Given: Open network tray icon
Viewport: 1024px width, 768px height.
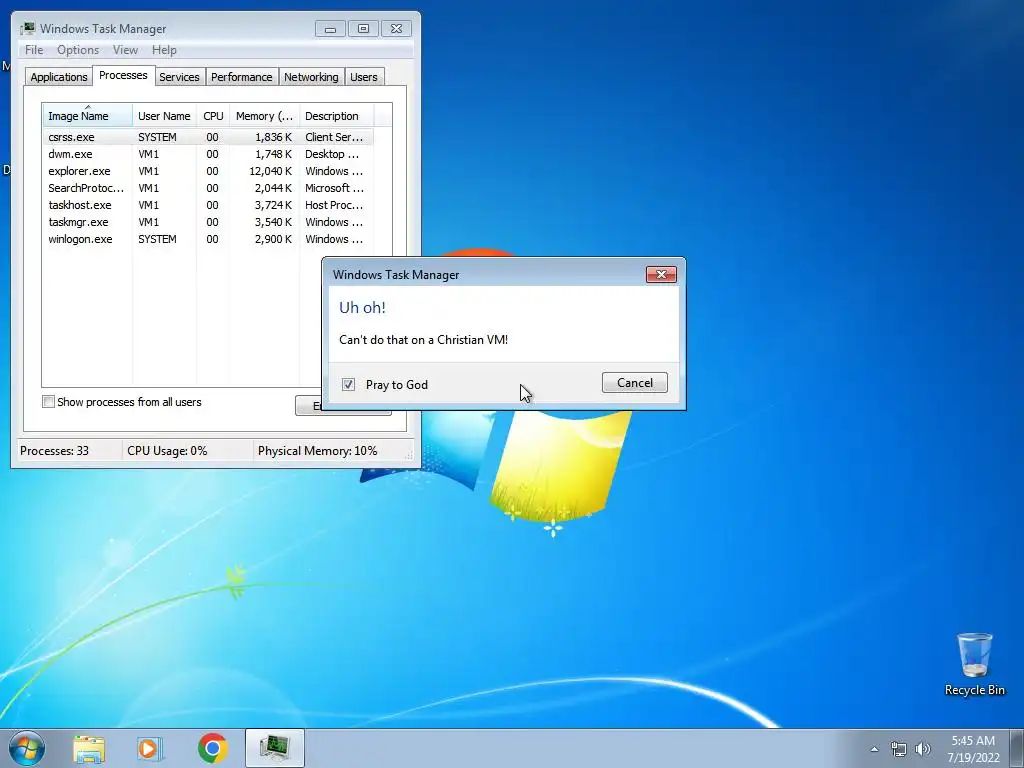Looking at the screenshot, I should click(x=899, y=749).
